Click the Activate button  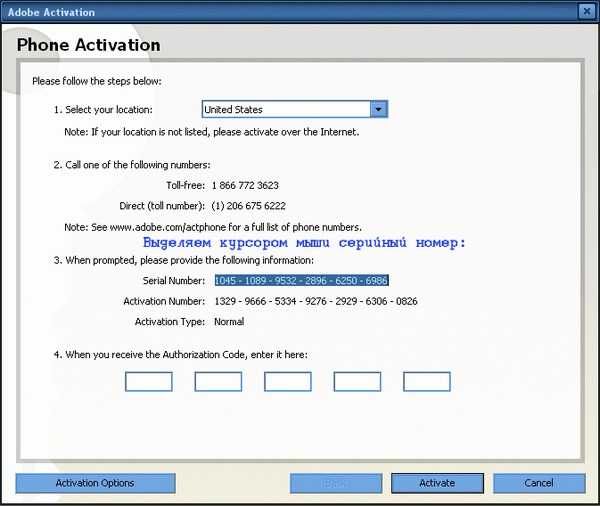pos(437,483)
